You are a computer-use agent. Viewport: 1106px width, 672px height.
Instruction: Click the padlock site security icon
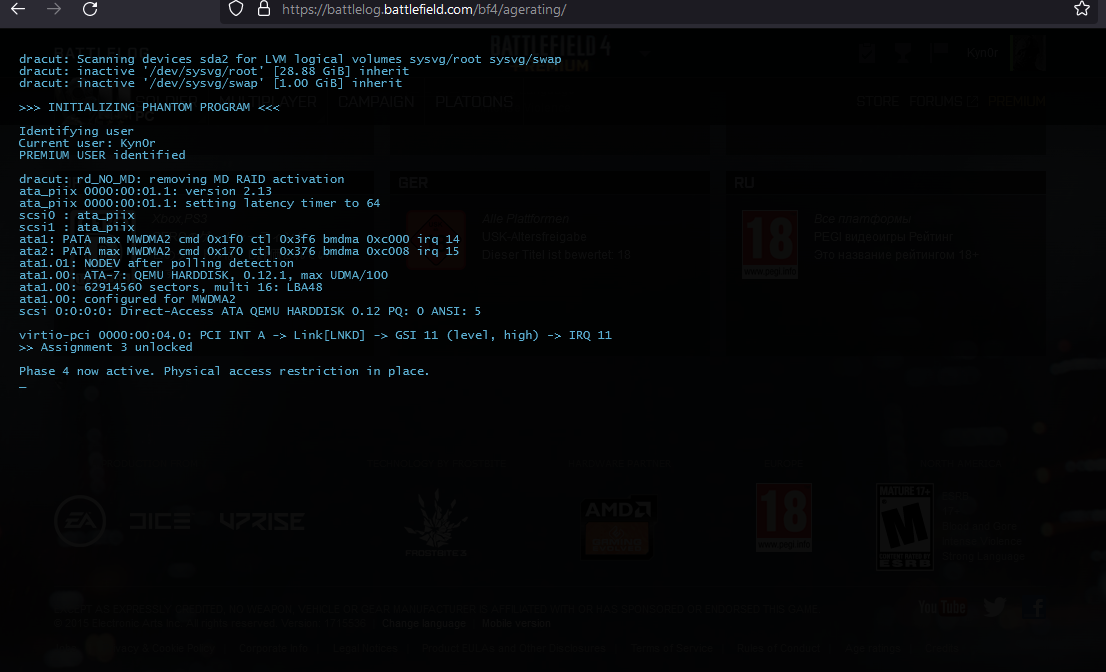point(264,8)
